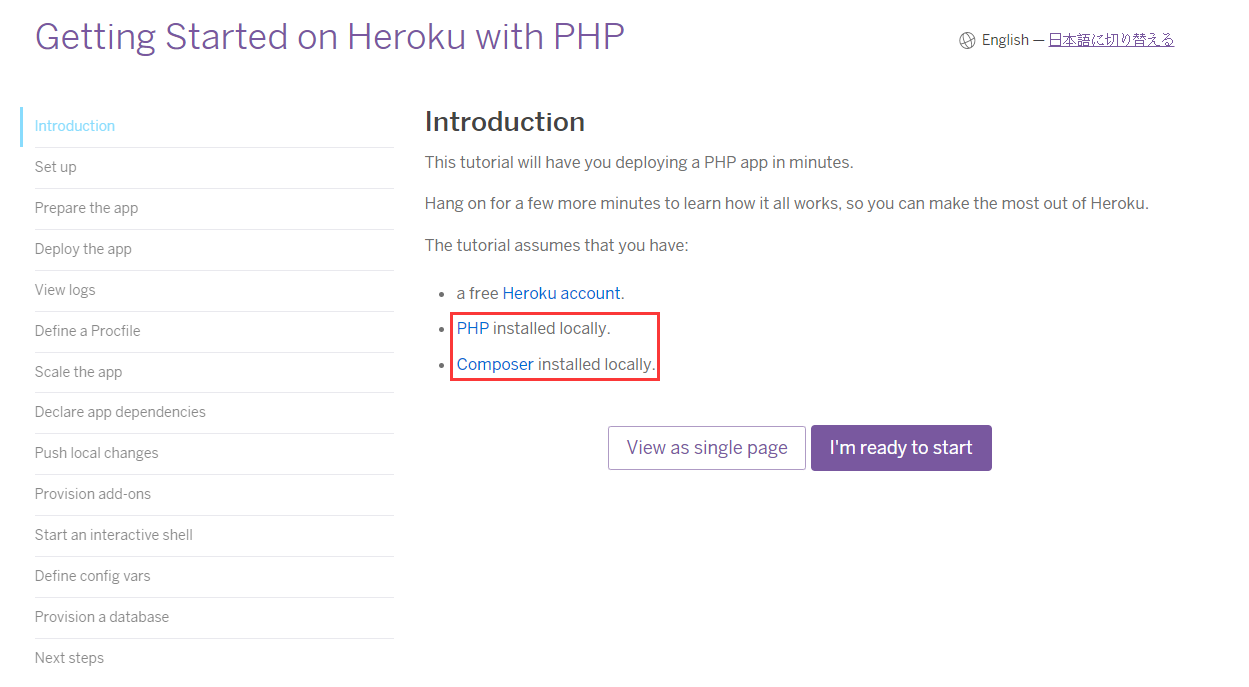Image resolution: width=1249 pixels, height=687 pixels.
Task: Click the I'm ready to start button
Action: click(901, 448)
